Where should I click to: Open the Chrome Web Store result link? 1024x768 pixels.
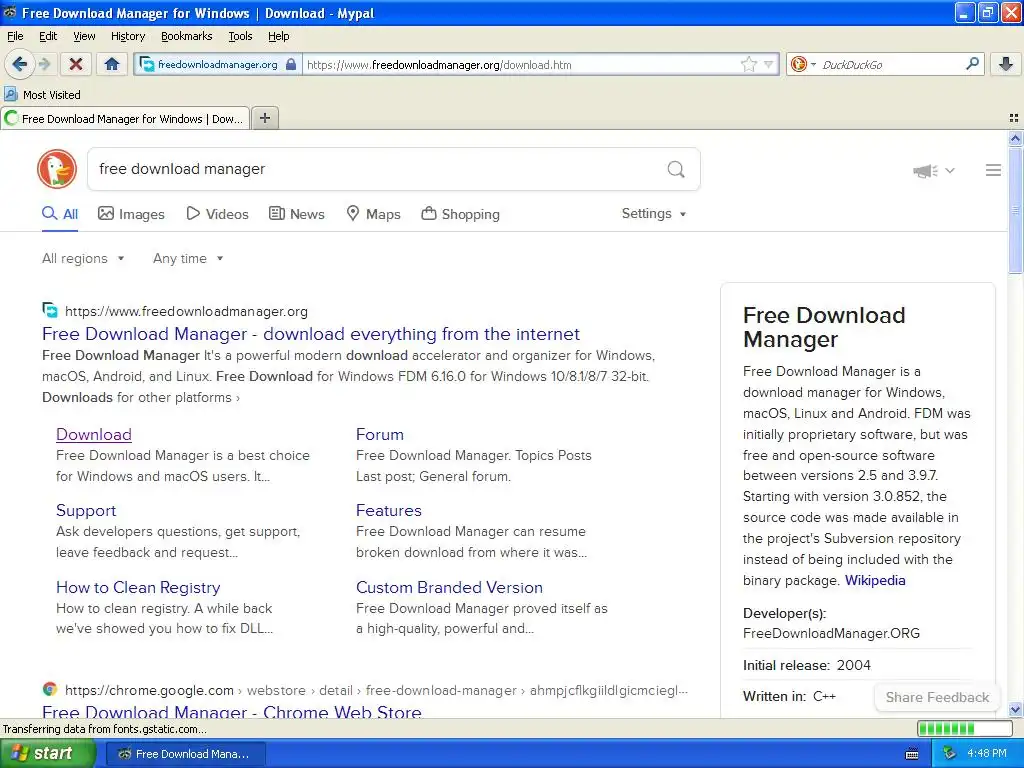[232, 711]
